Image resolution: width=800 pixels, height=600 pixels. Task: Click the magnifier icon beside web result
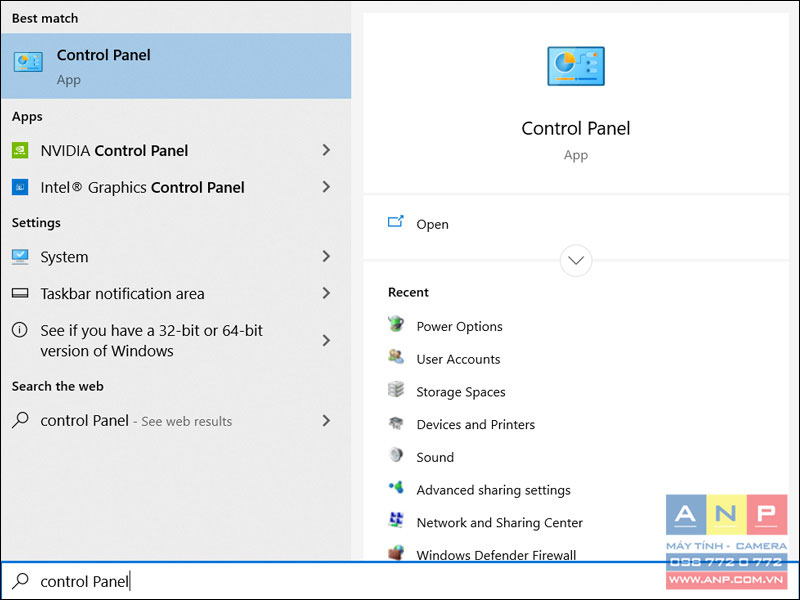point(20,420)
